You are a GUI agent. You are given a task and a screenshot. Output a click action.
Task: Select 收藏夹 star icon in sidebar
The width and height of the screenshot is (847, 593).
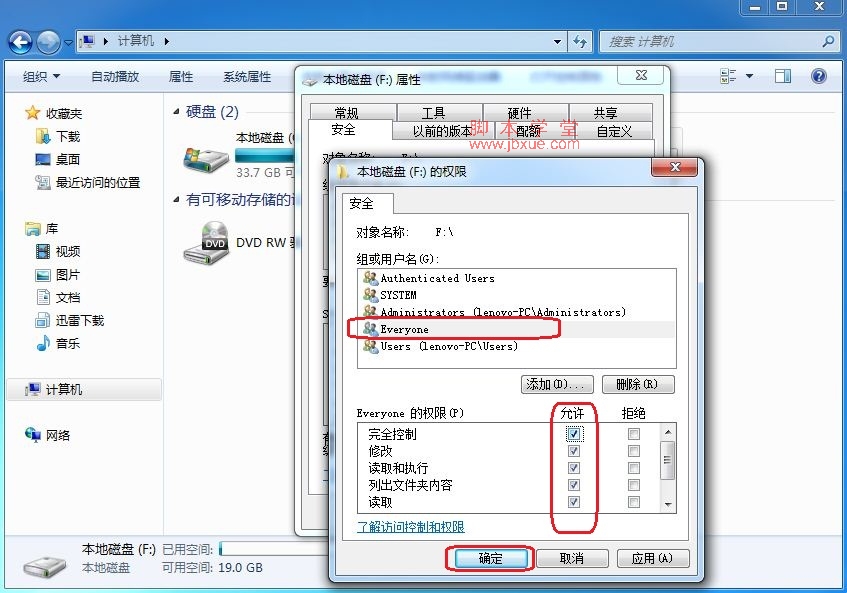click(x=32, y=113)
